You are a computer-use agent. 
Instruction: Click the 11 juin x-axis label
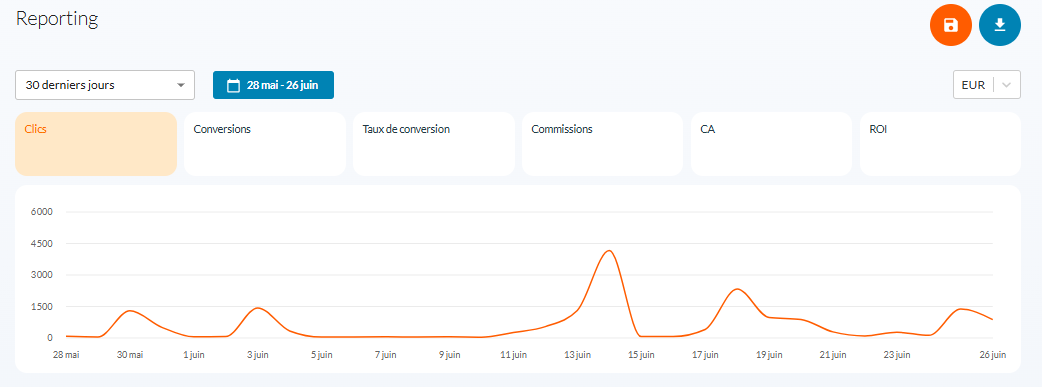(514, 355)
